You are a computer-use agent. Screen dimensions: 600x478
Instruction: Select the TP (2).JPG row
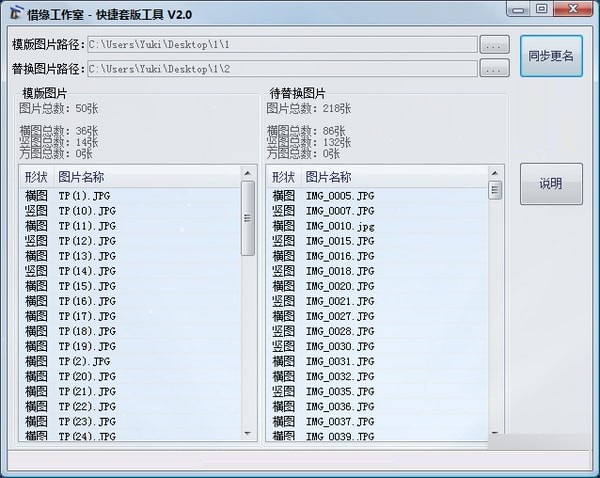130,361
